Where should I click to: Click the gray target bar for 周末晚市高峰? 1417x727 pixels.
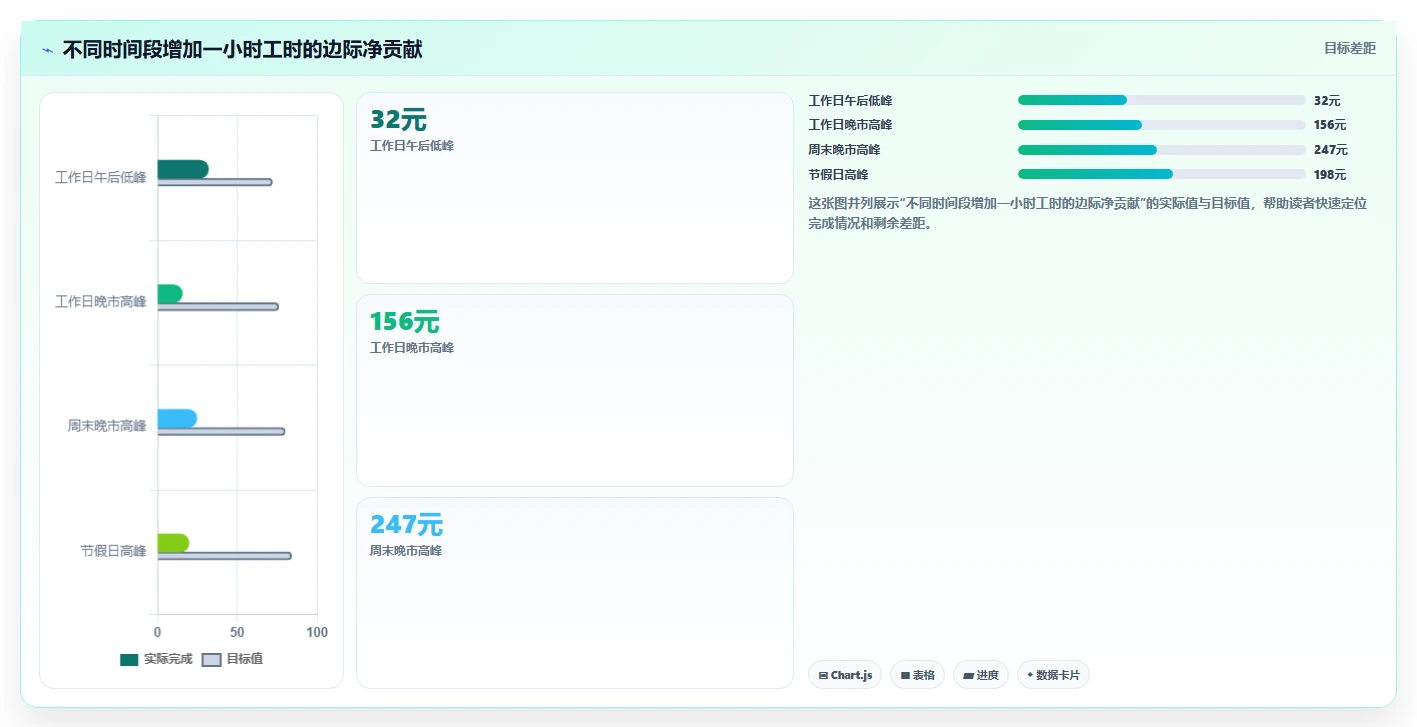pos(221,431)
